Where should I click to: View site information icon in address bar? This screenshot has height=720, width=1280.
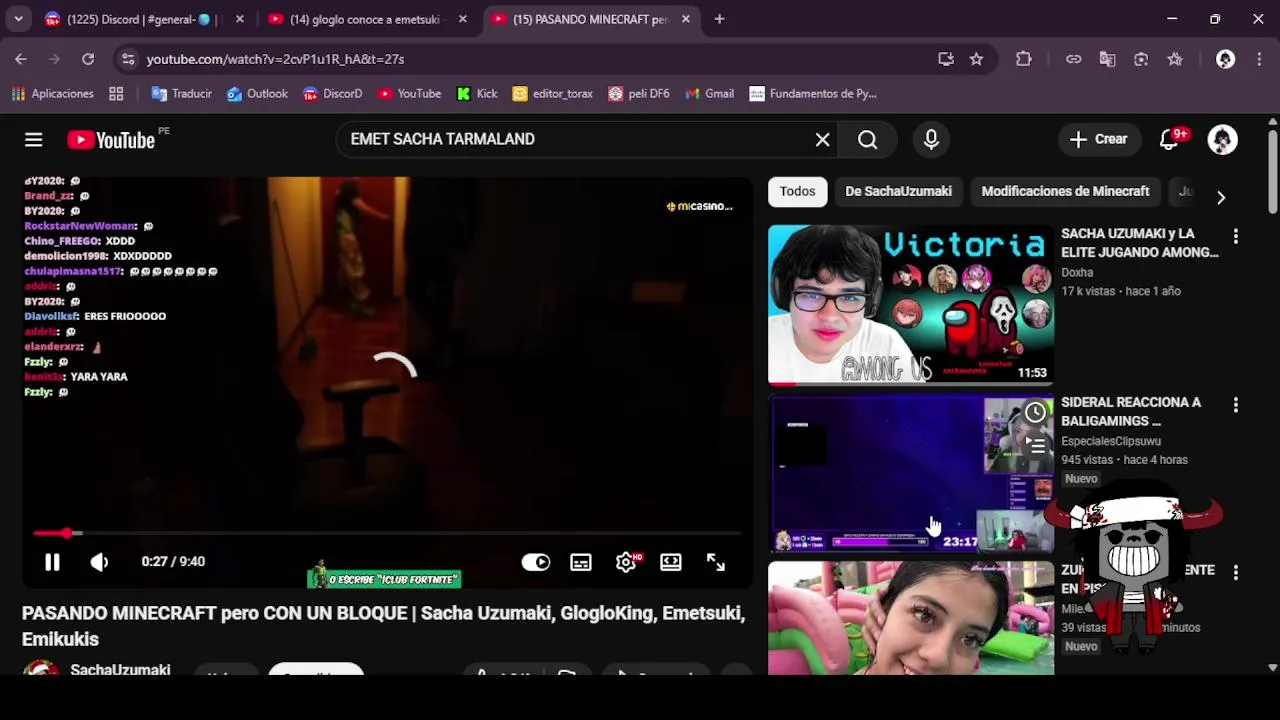pos(128,59)
